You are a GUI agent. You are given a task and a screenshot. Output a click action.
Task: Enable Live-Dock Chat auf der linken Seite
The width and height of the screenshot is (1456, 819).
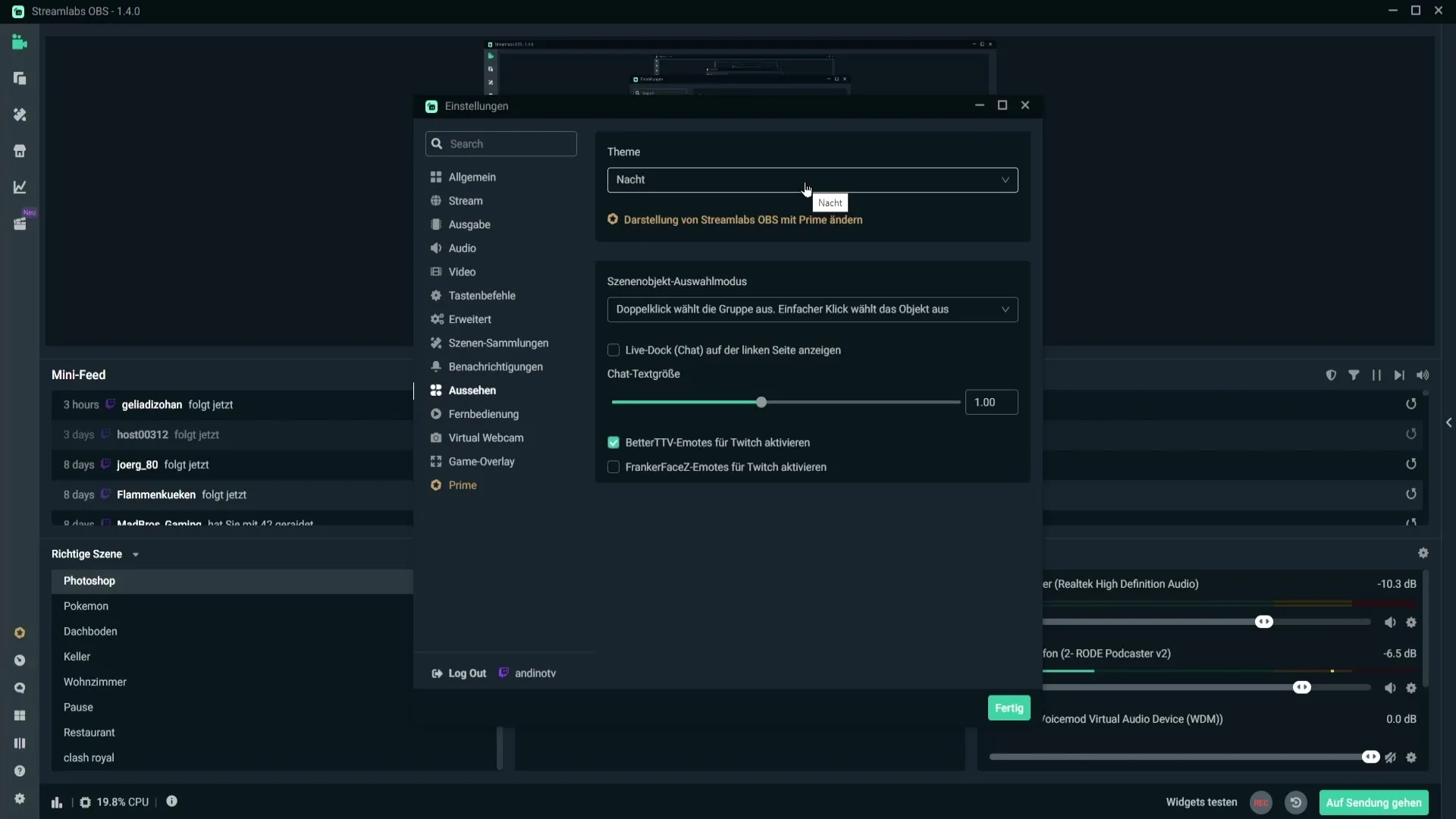pyautogui.click(x=613, y=350)
